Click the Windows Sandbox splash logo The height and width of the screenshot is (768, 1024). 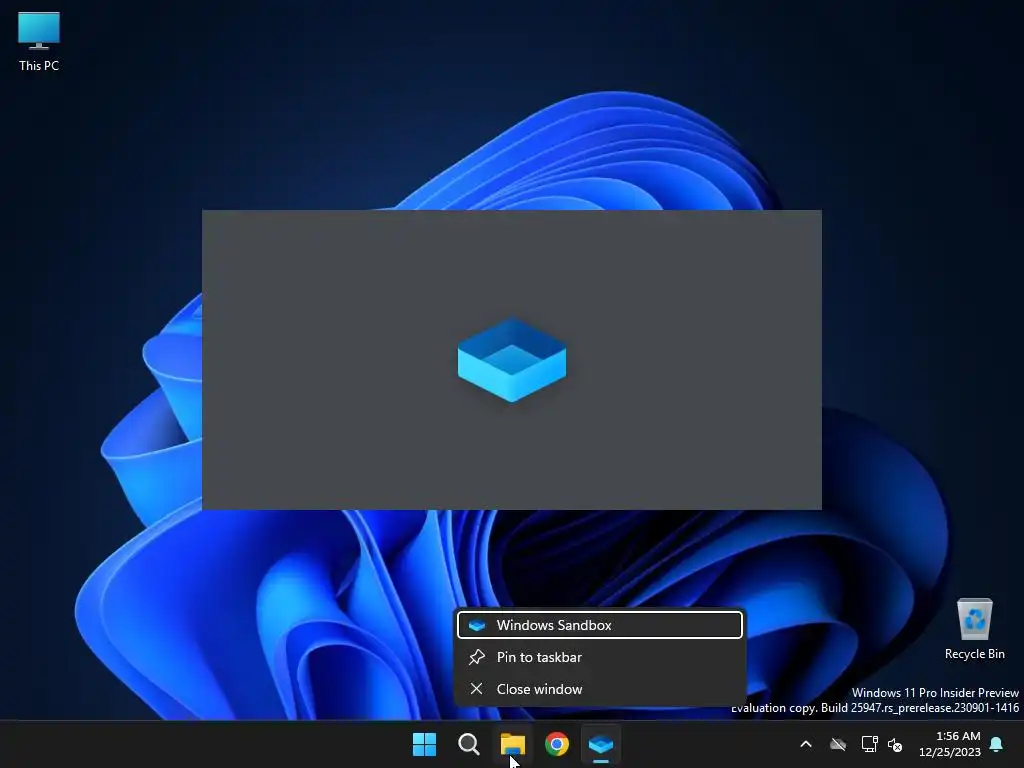coord(512,360)
